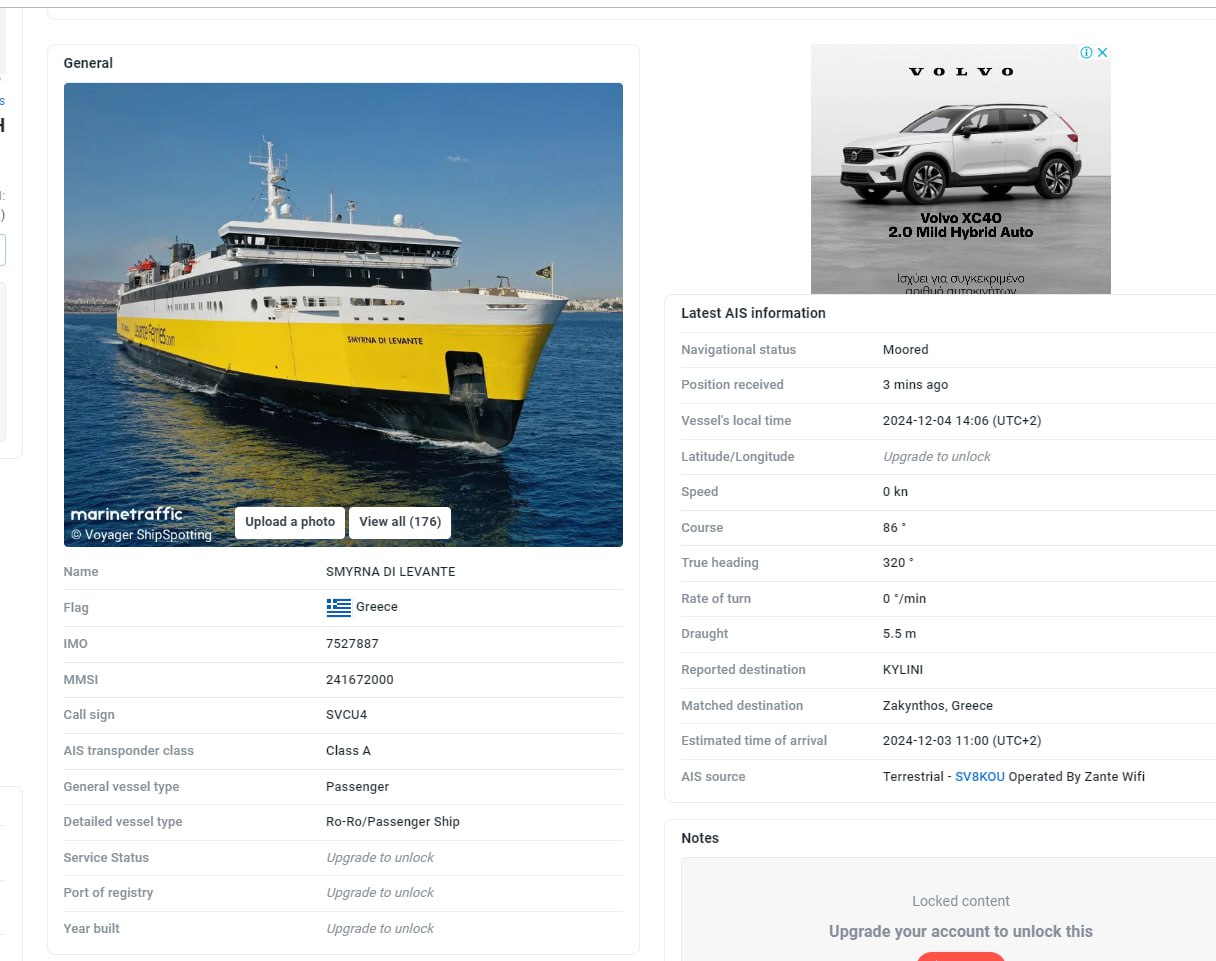Click the marinetraffic watermark logo
Viewport: 1216px width, 961px height.
[127, 514]
